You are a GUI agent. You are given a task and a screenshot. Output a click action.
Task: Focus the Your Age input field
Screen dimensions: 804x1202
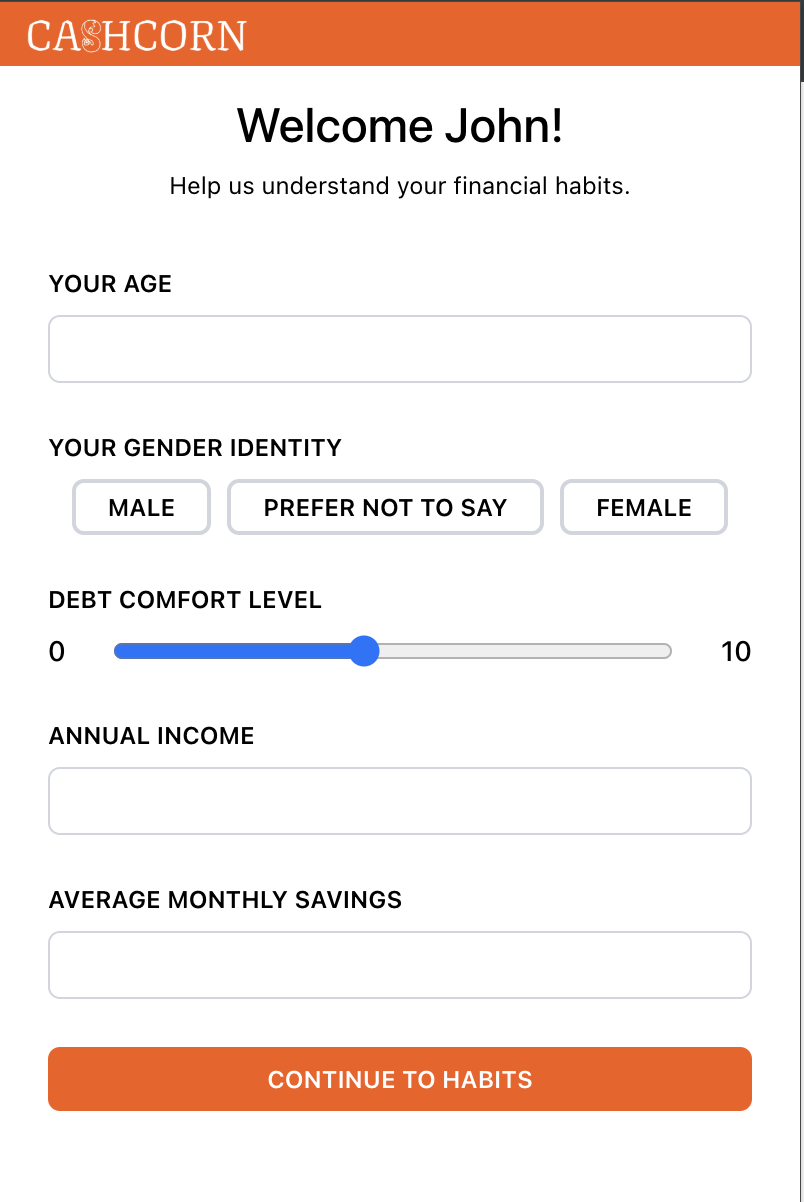400,349
